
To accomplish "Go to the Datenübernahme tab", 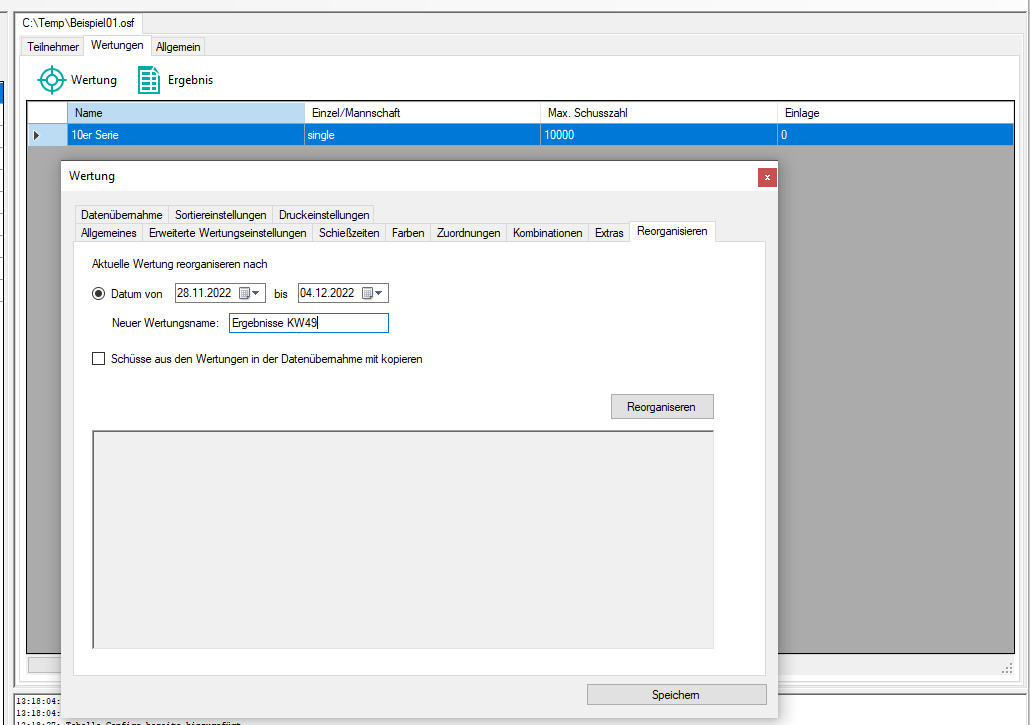I will tap(121, 215).
